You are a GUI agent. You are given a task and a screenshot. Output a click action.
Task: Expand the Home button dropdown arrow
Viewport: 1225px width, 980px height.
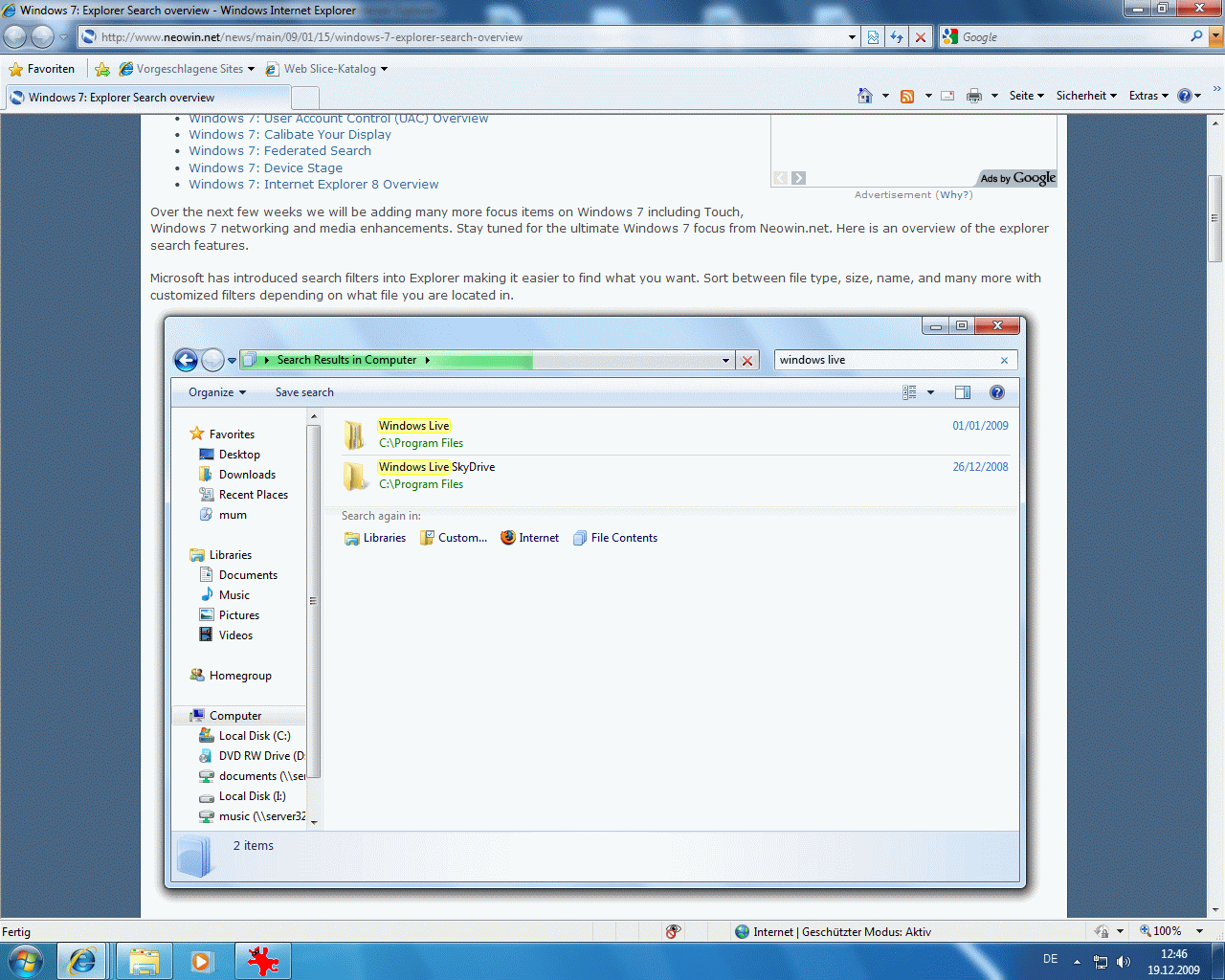tap(885, 96)
